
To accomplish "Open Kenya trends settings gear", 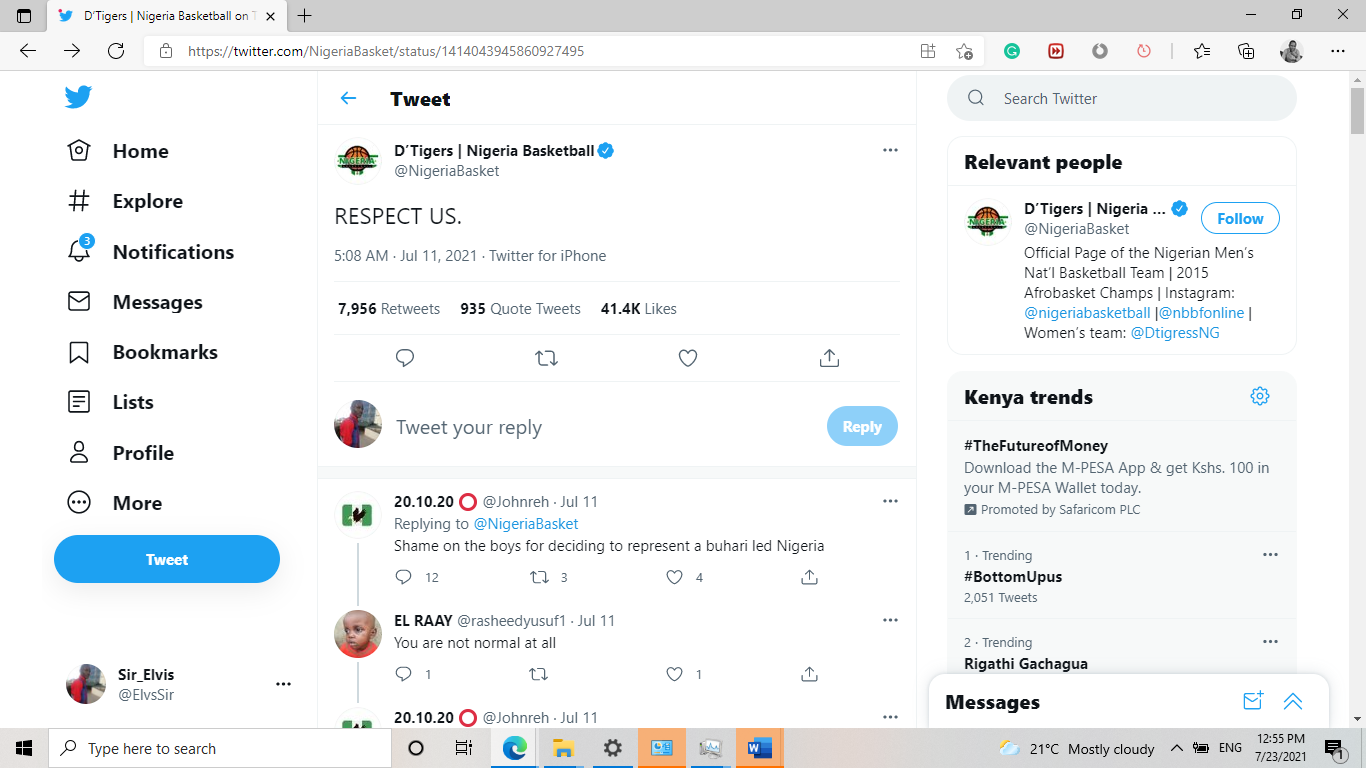I will click(x=1260, y=396).
